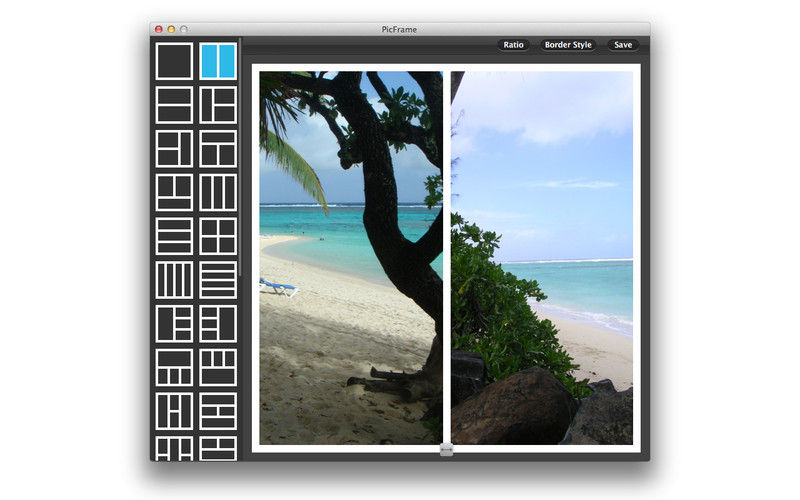Pick layout with three left cells and tall right column
Viewport: 800px width, 500px height.
click(x=218, y=324)
